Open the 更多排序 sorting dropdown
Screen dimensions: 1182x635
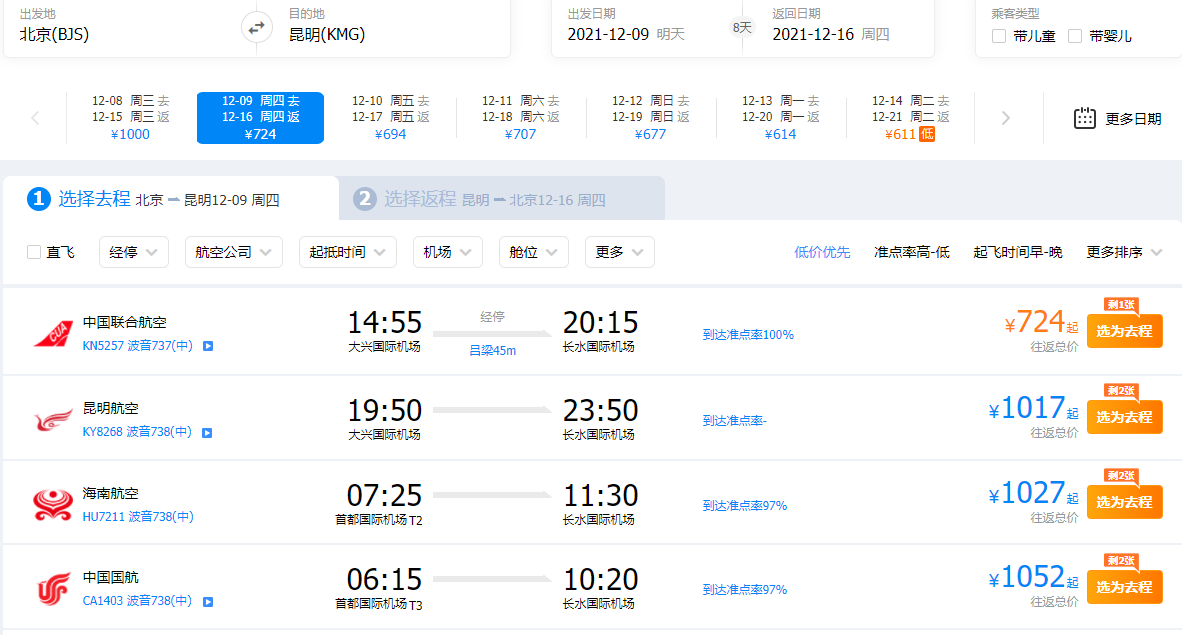point(1124,252)
